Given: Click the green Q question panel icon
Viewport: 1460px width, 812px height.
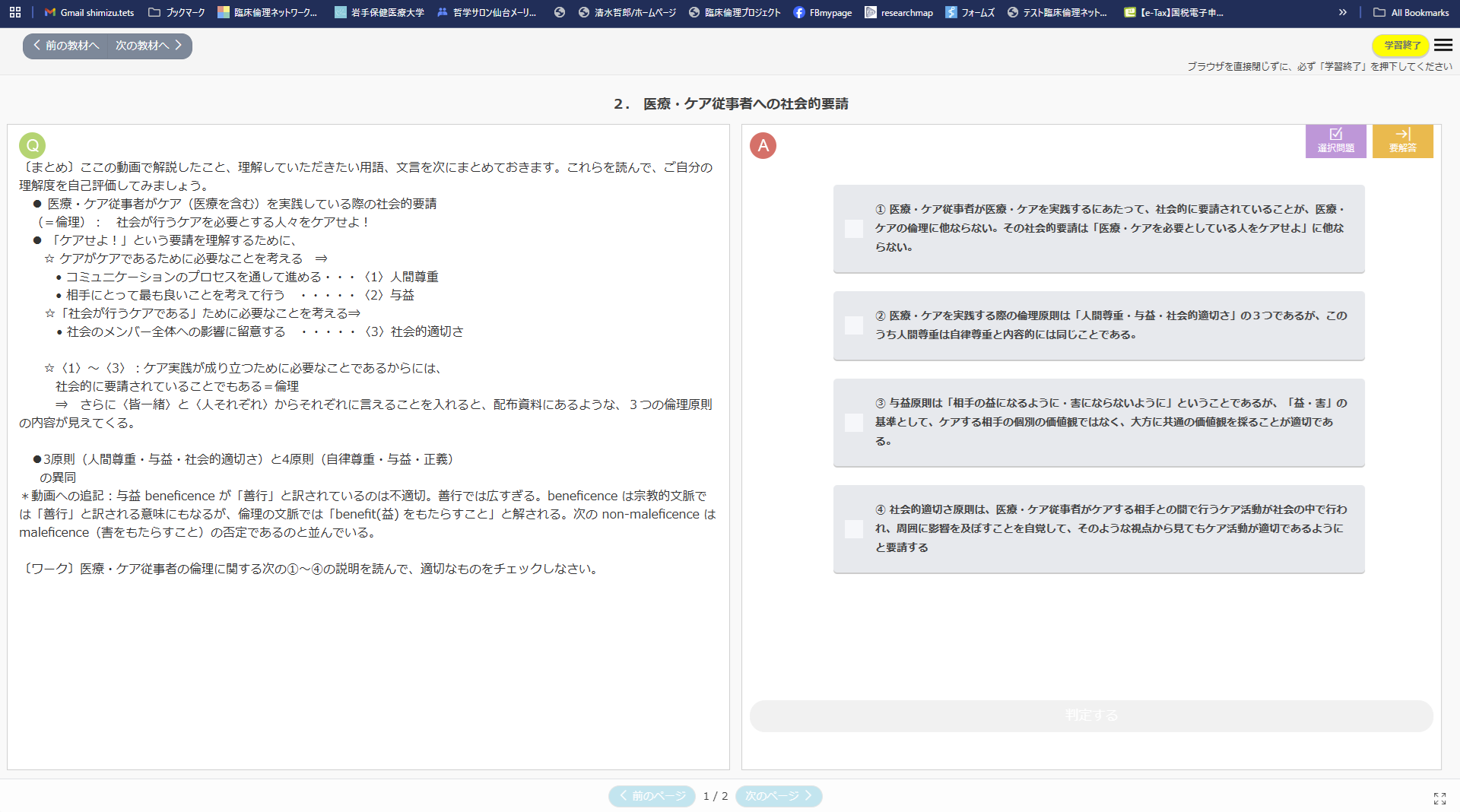Looking at the screenshot, I should click(x=32, y=145).
